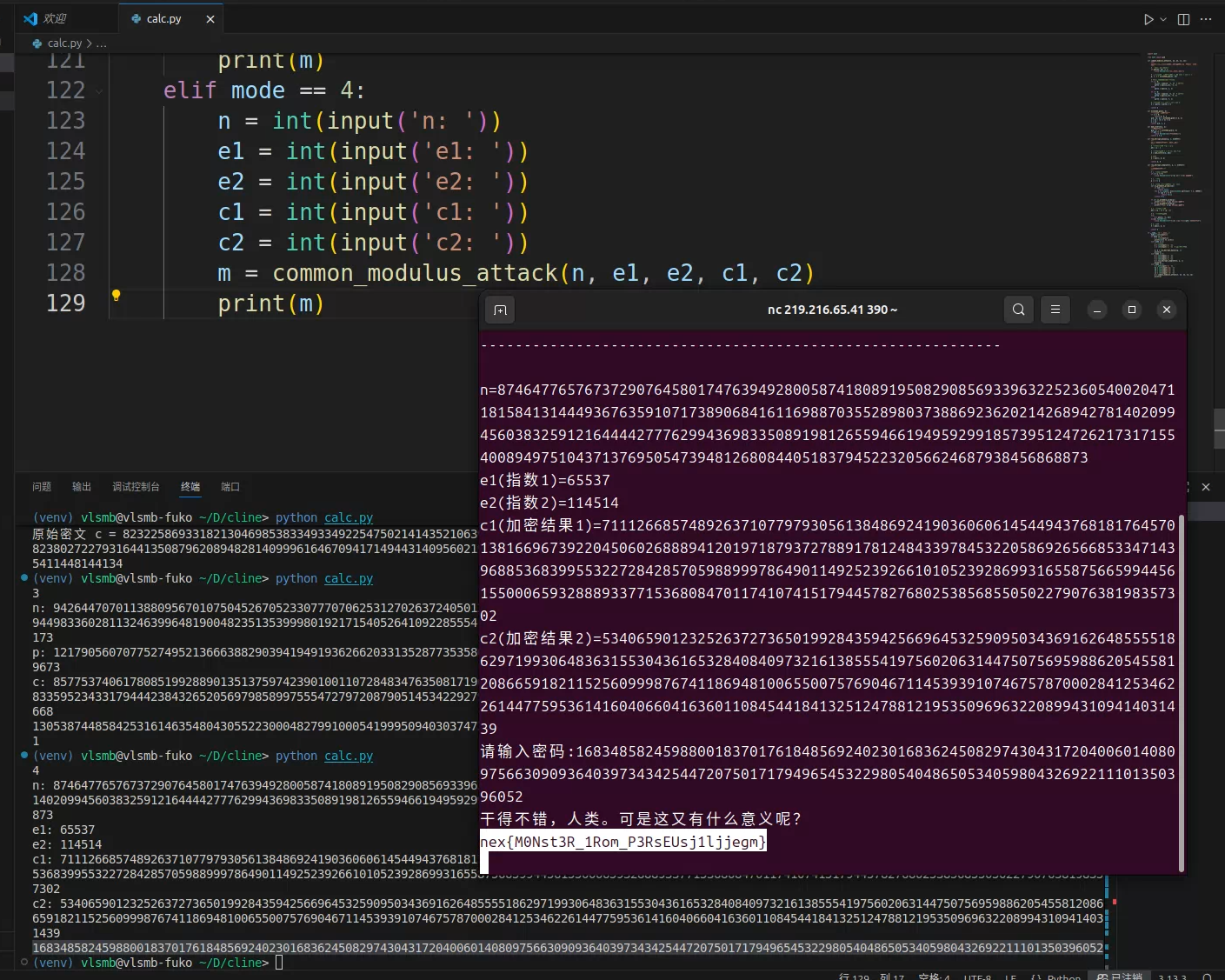Select the 端口 ports panel tab

pos(230,487)
